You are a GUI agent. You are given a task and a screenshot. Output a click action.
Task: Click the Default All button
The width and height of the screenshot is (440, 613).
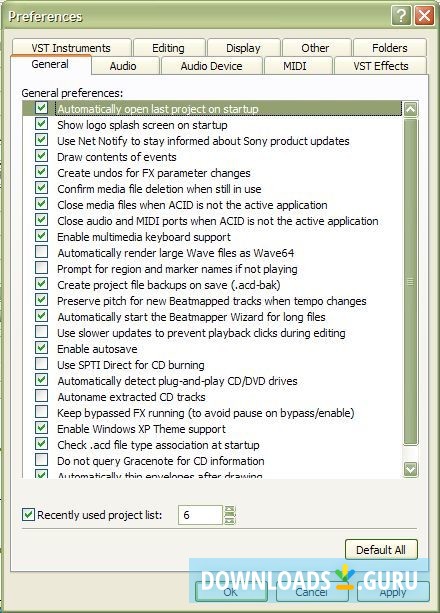click(x=381, y=550)
